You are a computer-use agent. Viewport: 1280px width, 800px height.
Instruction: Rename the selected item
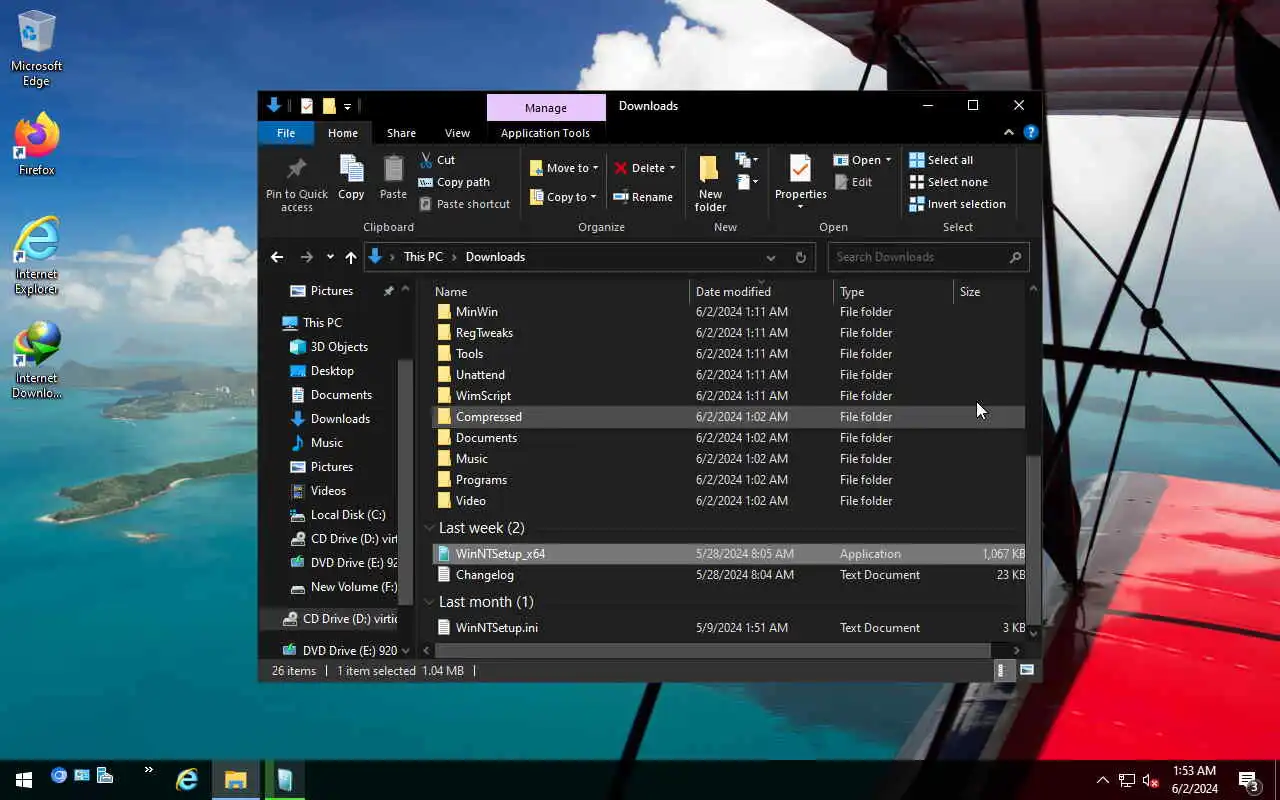[x=643, y=197]
